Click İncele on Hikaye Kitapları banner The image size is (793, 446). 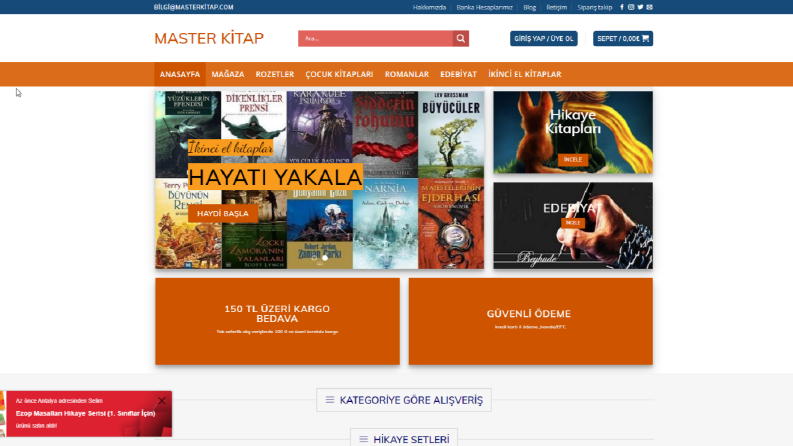coord(573,159)
